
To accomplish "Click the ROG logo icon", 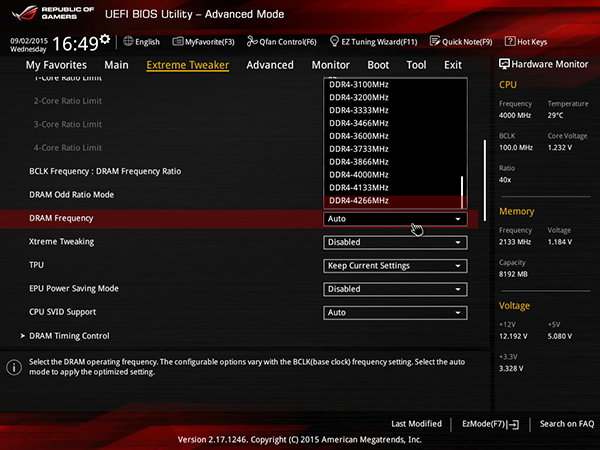I will [x=25, y=13].
